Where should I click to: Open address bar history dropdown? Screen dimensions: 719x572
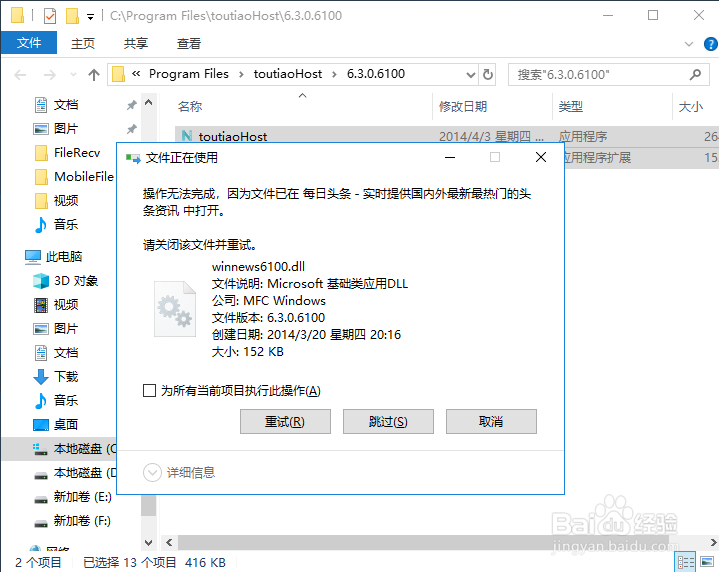coord(470,75)
